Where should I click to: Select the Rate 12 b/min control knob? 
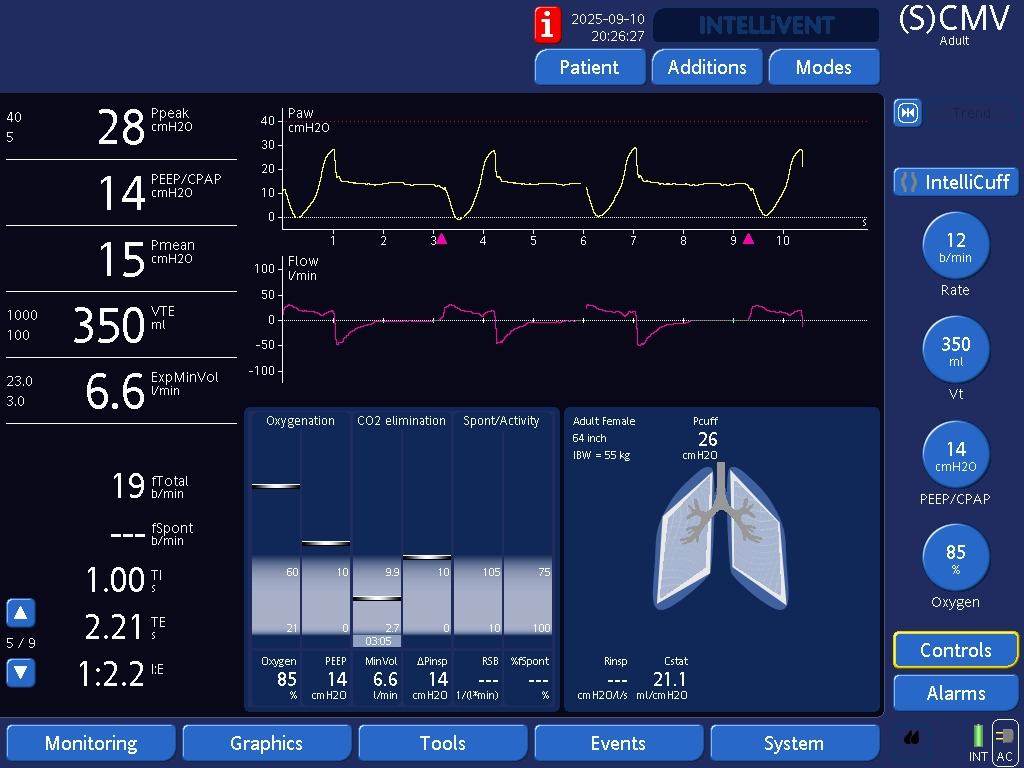coord(955,246)
